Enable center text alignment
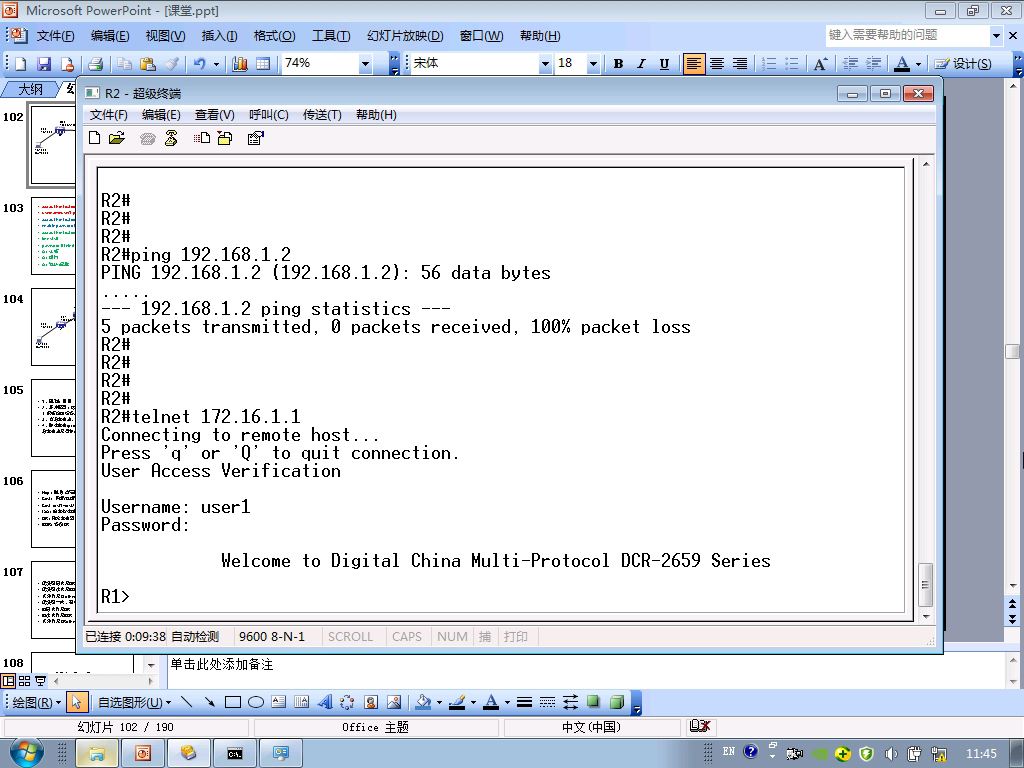This screenshot has width=1024, height=768. (x=716, y=63)
